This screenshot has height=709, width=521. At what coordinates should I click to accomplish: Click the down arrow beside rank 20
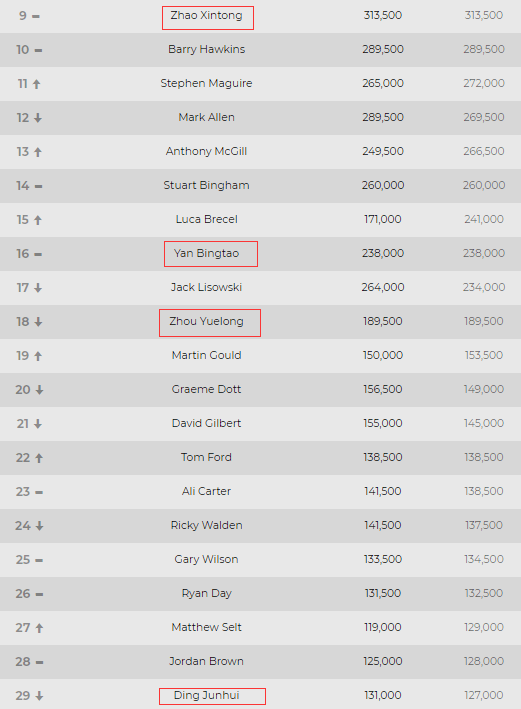coord(39,390)
